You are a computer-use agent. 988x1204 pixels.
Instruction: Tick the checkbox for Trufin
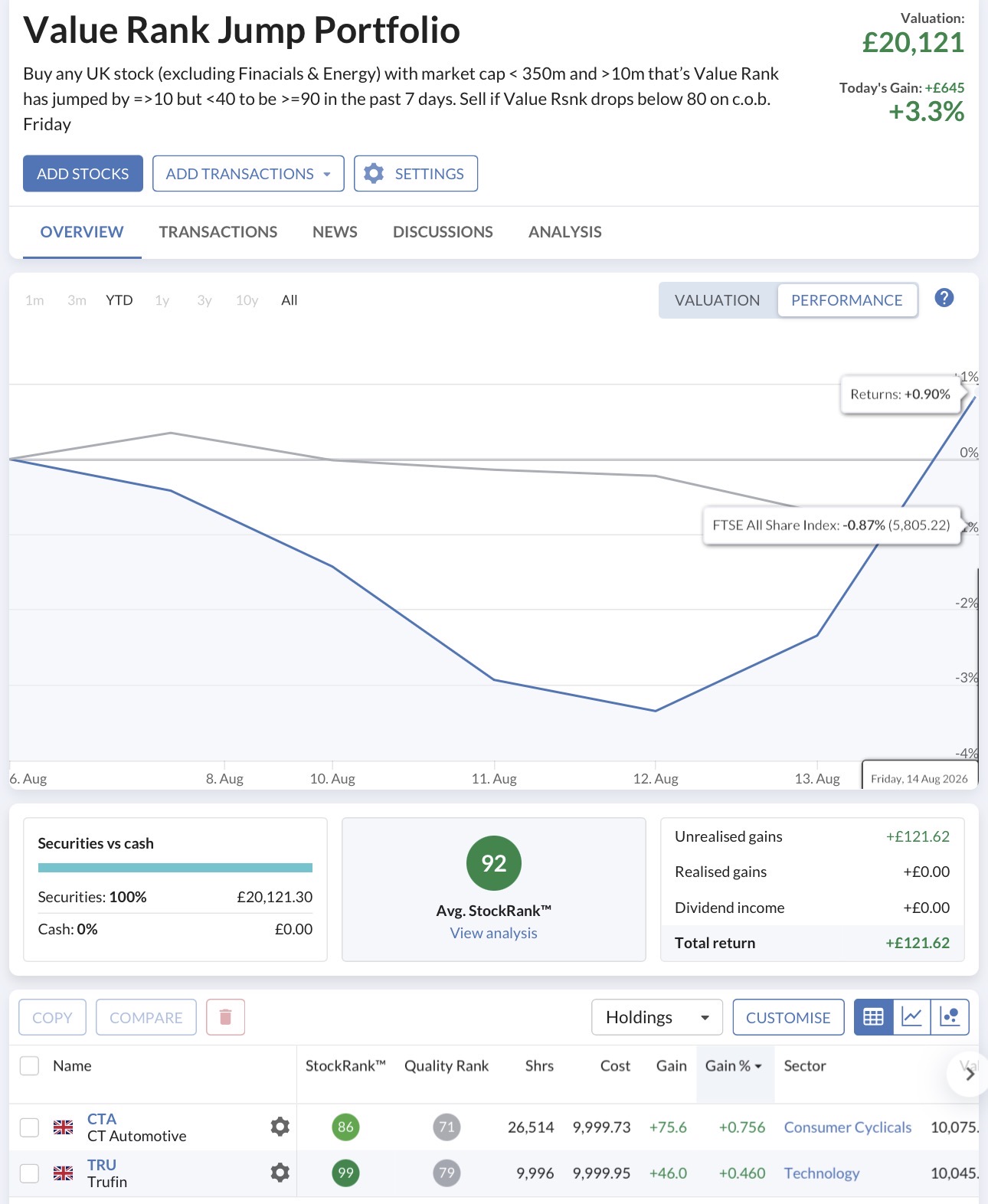(29, 1173)
